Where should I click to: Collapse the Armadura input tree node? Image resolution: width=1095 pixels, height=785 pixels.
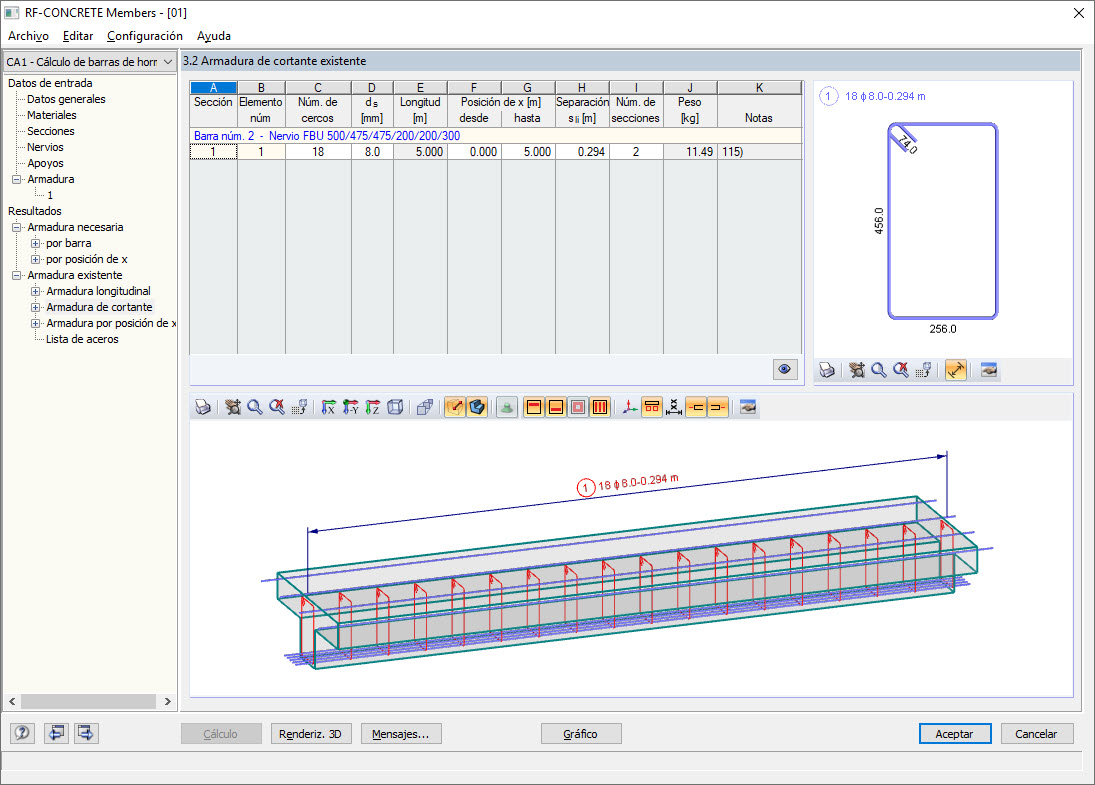(x=17, y=179)
